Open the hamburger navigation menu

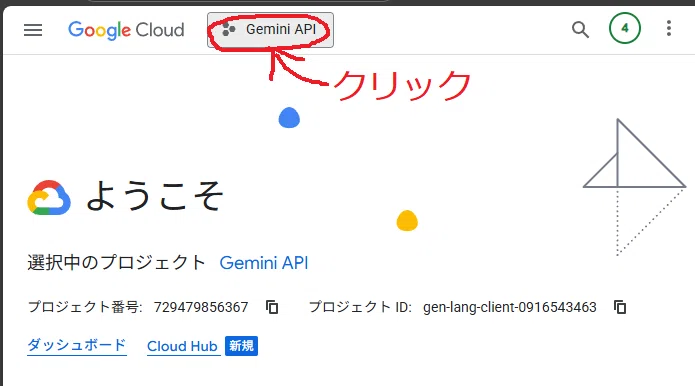click(33, 30)
